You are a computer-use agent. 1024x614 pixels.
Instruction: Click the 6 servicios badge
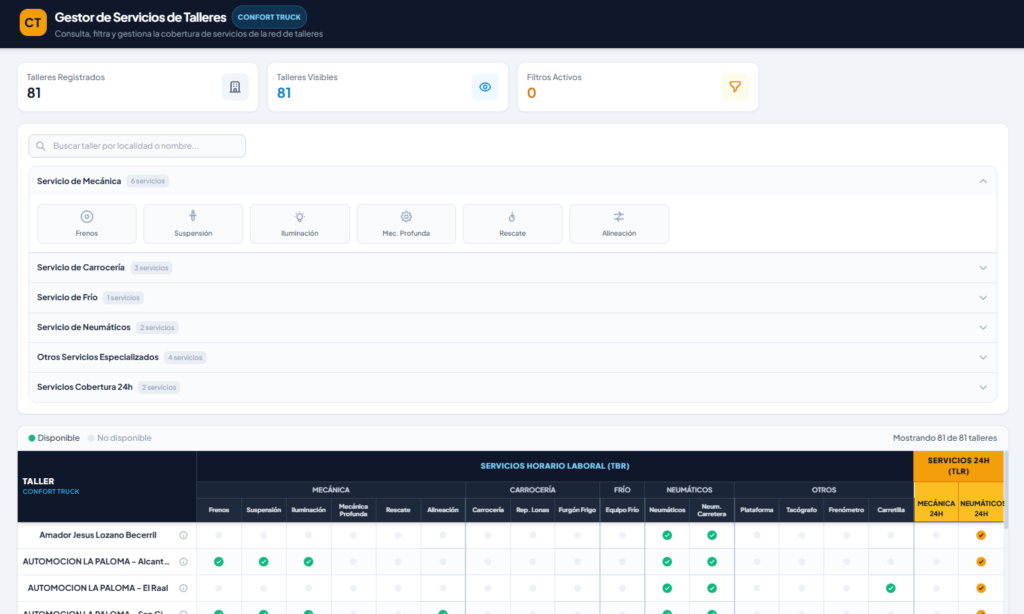[x=148, y=181]
